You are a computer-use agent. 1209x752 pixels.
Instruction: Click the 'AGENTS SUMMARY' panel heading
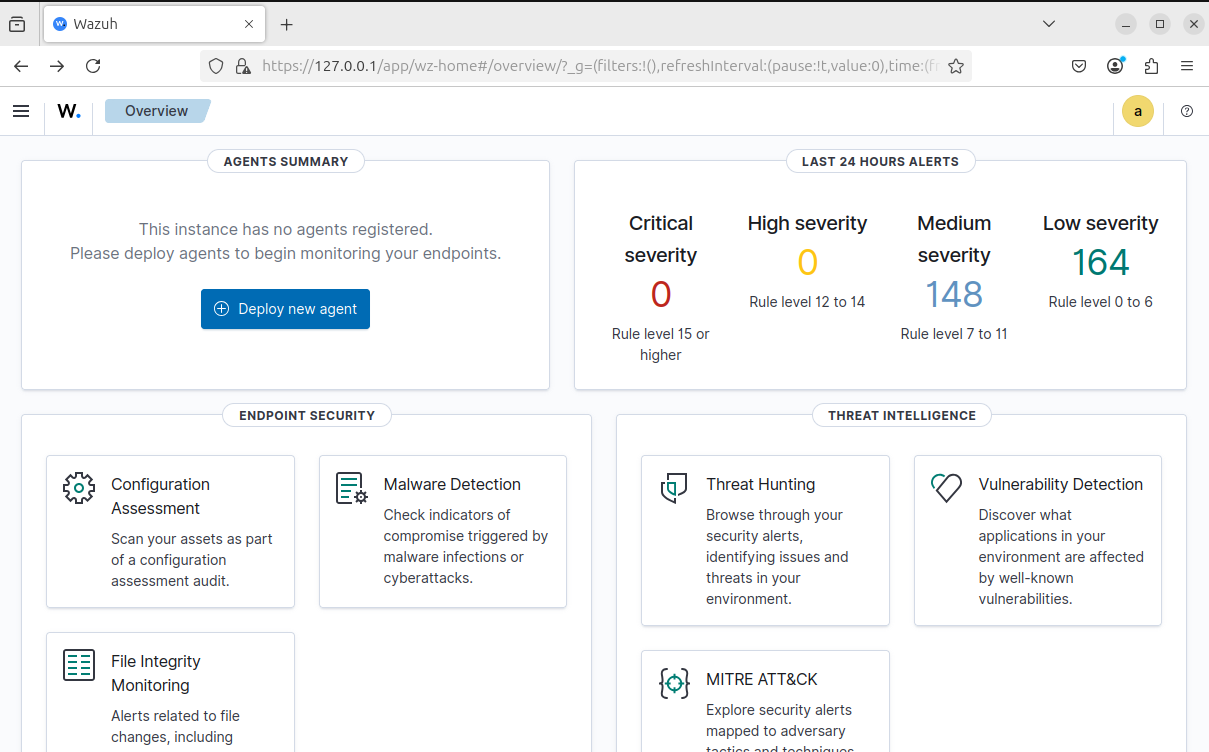coord(286,161)
